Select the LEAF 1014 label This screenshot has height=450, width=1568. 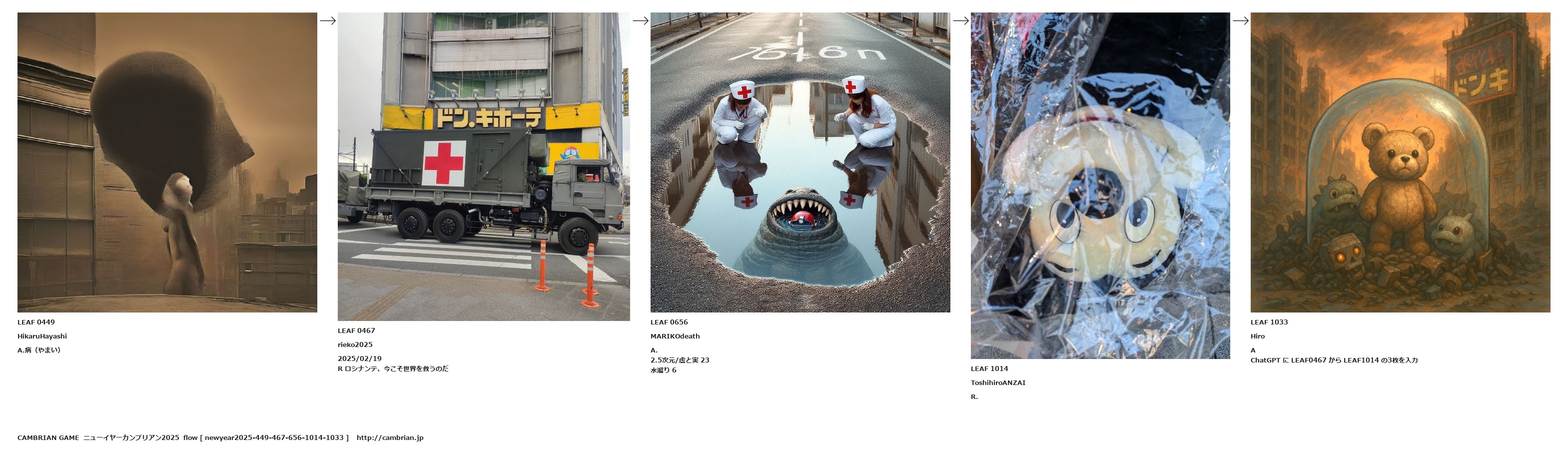[990, 368]
